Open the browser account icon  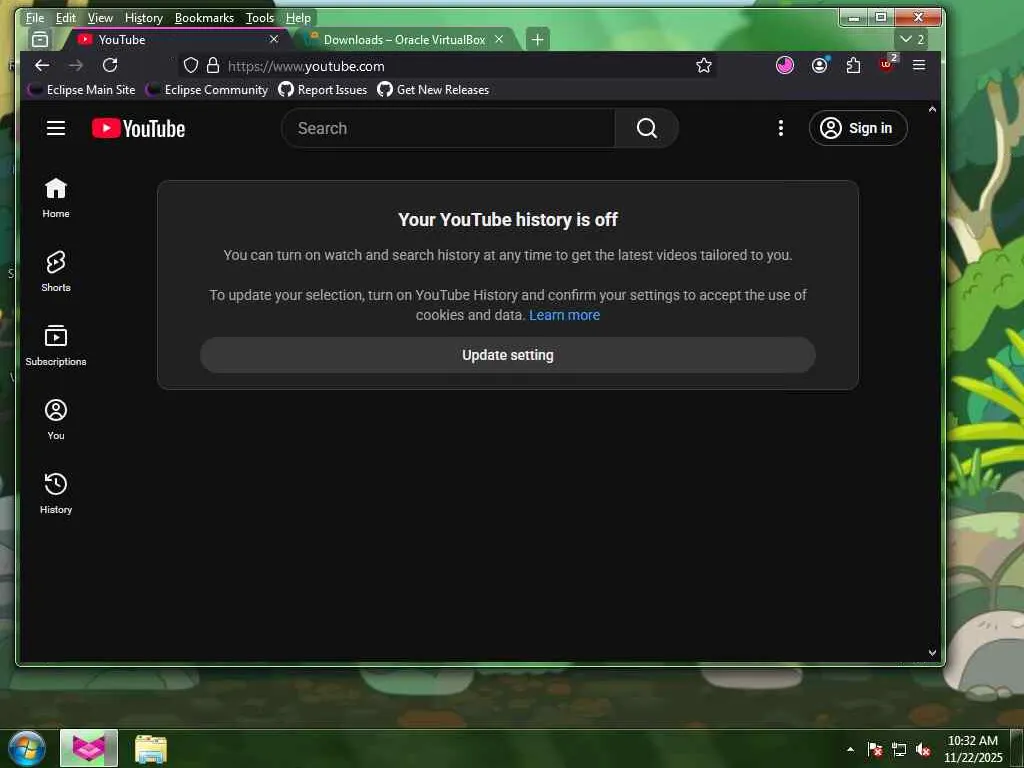coord(819,65)
